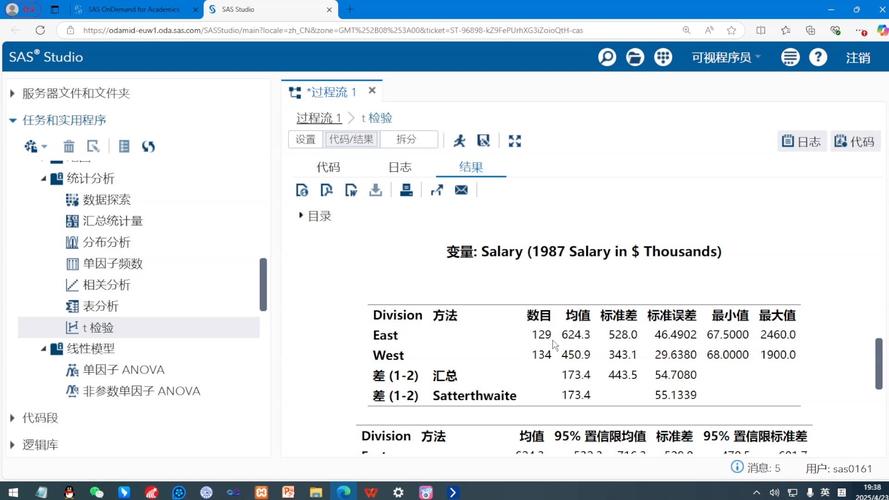Open the folder shortcuts icon in the header
Screen dimensions: 889x500
point(635,57)
